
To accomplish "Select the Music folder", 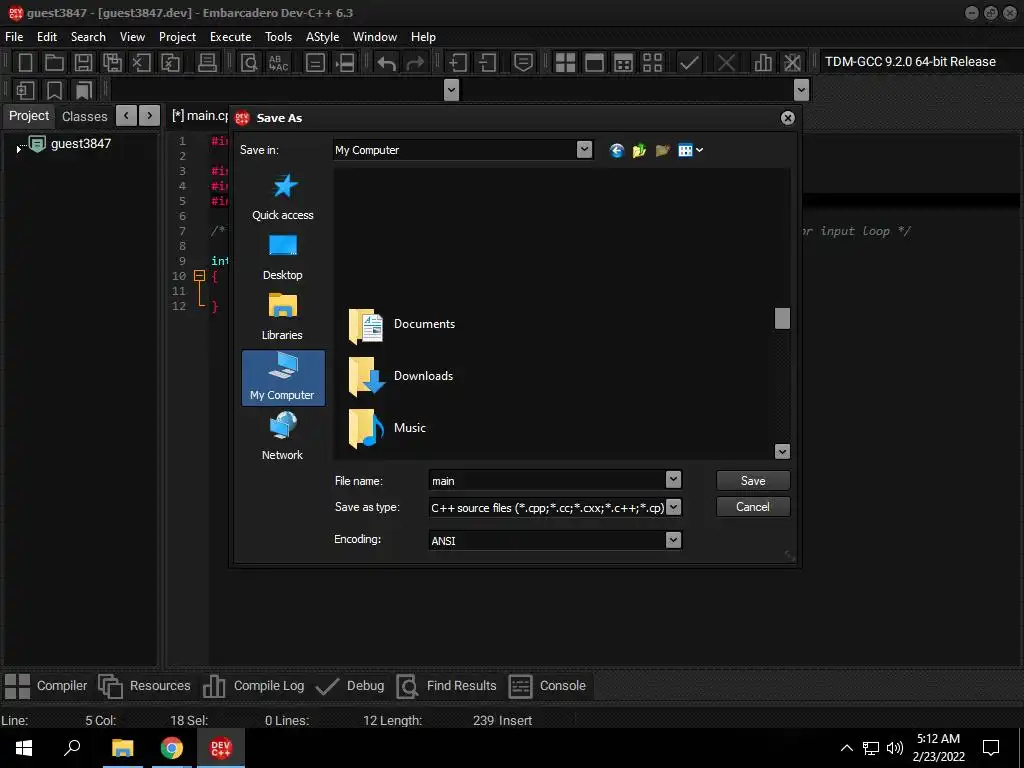I will pos(387,428).
